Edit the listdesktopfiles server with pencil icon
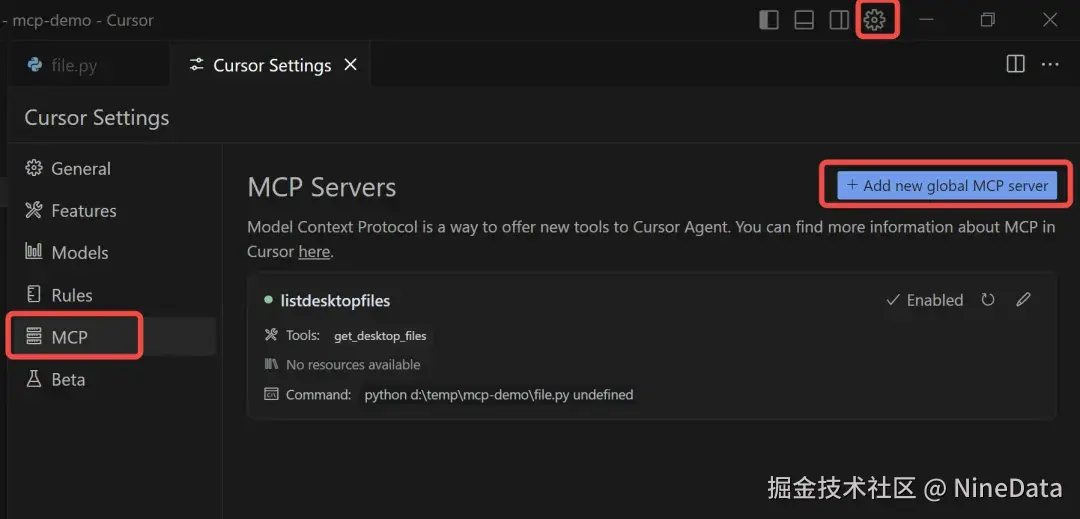 point(1023,300)
